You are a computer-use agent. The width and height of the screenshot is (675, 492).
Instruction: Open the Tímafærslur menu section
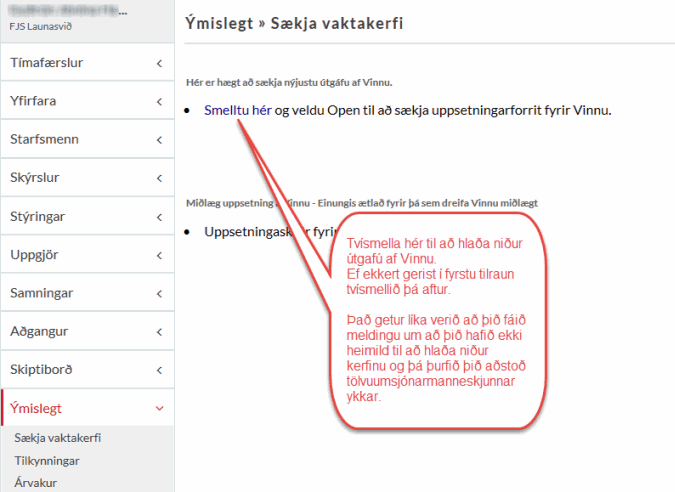pos(88,62)
